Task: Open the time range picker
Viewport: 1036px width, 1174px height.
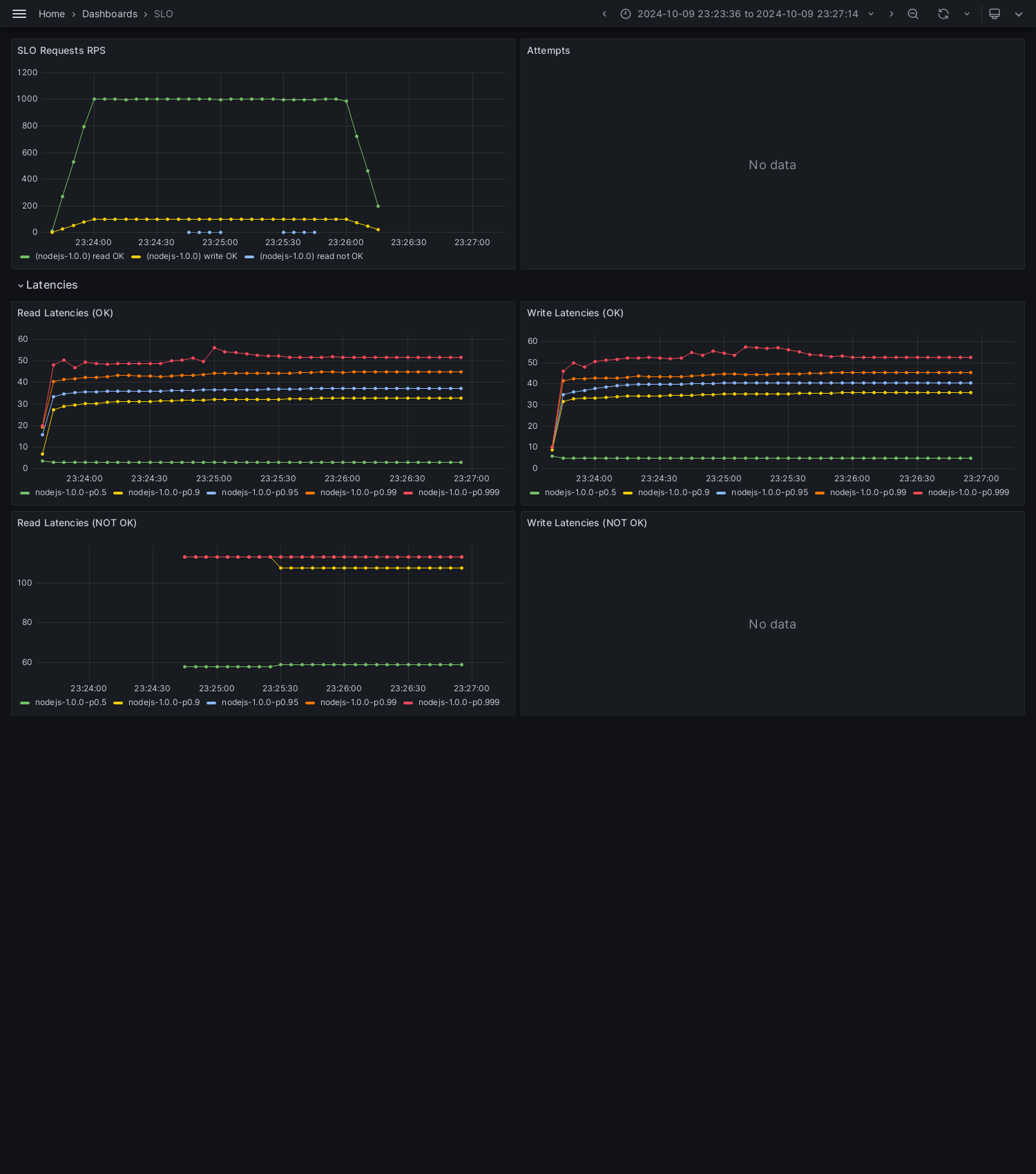Action: coord(748,14)
